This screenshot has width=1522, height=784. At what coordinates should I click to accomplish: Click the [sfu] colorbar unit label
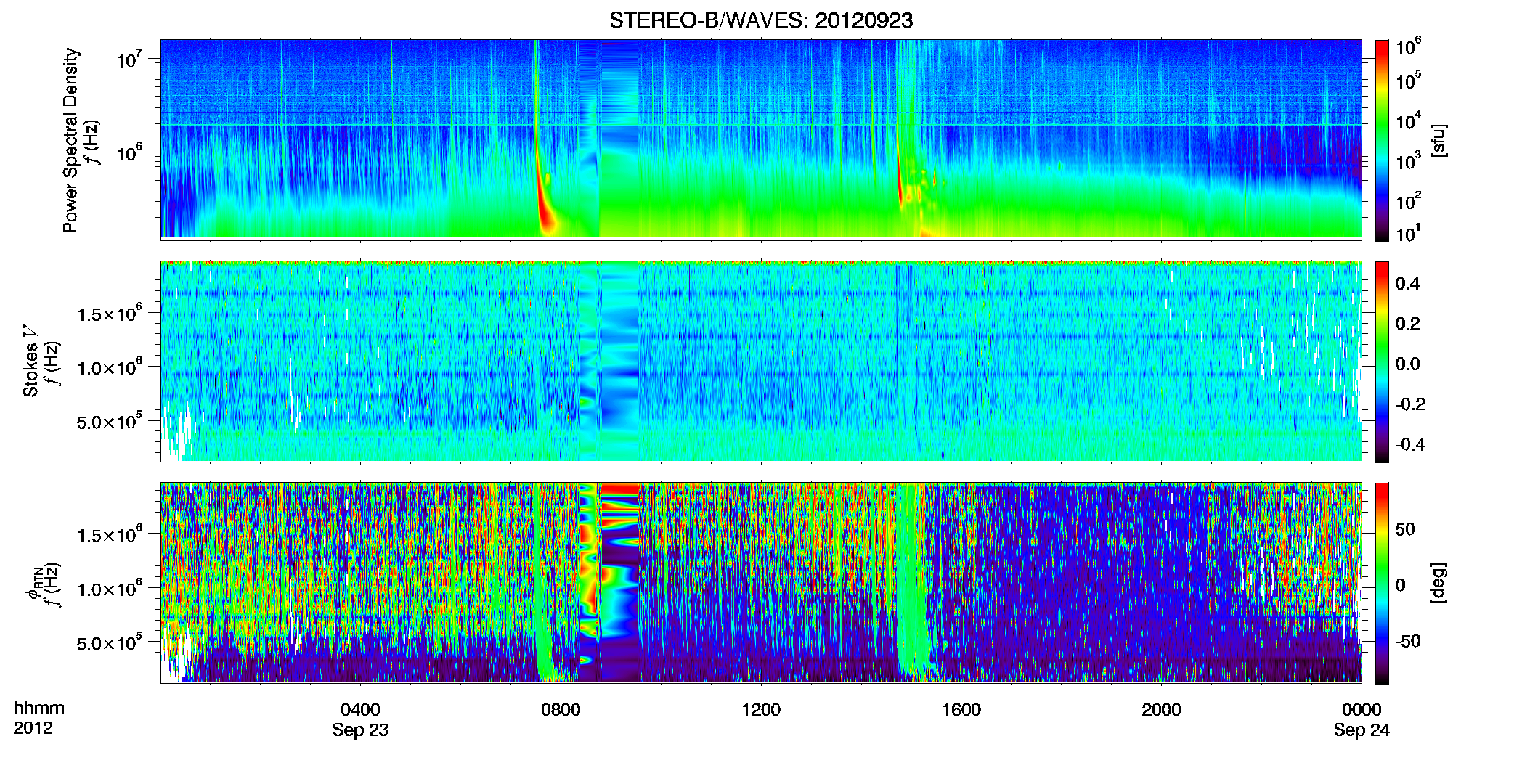(x=1438, y=140)
